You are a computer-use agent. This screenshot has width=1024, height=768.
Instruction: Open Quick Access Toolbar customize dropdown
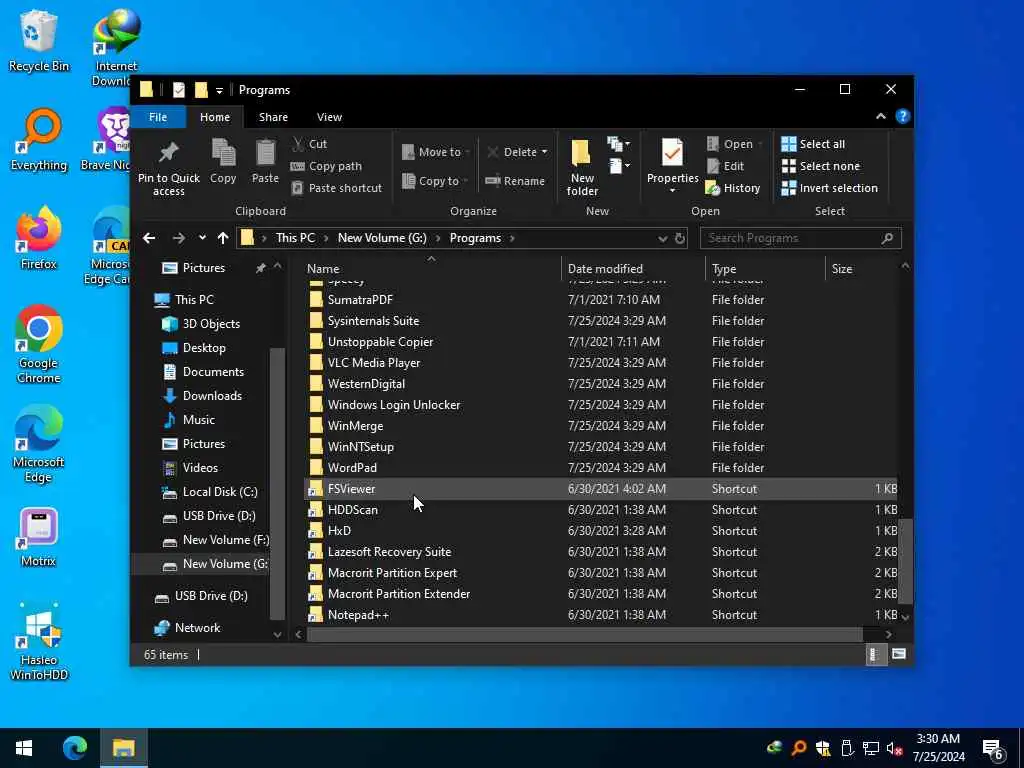(x=219, y=90)
